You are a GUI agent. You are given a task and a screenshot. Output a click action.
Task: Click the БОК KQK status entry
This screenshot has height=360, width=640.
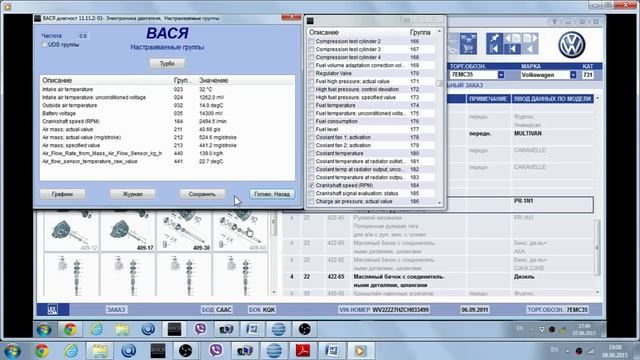[262, 310]
